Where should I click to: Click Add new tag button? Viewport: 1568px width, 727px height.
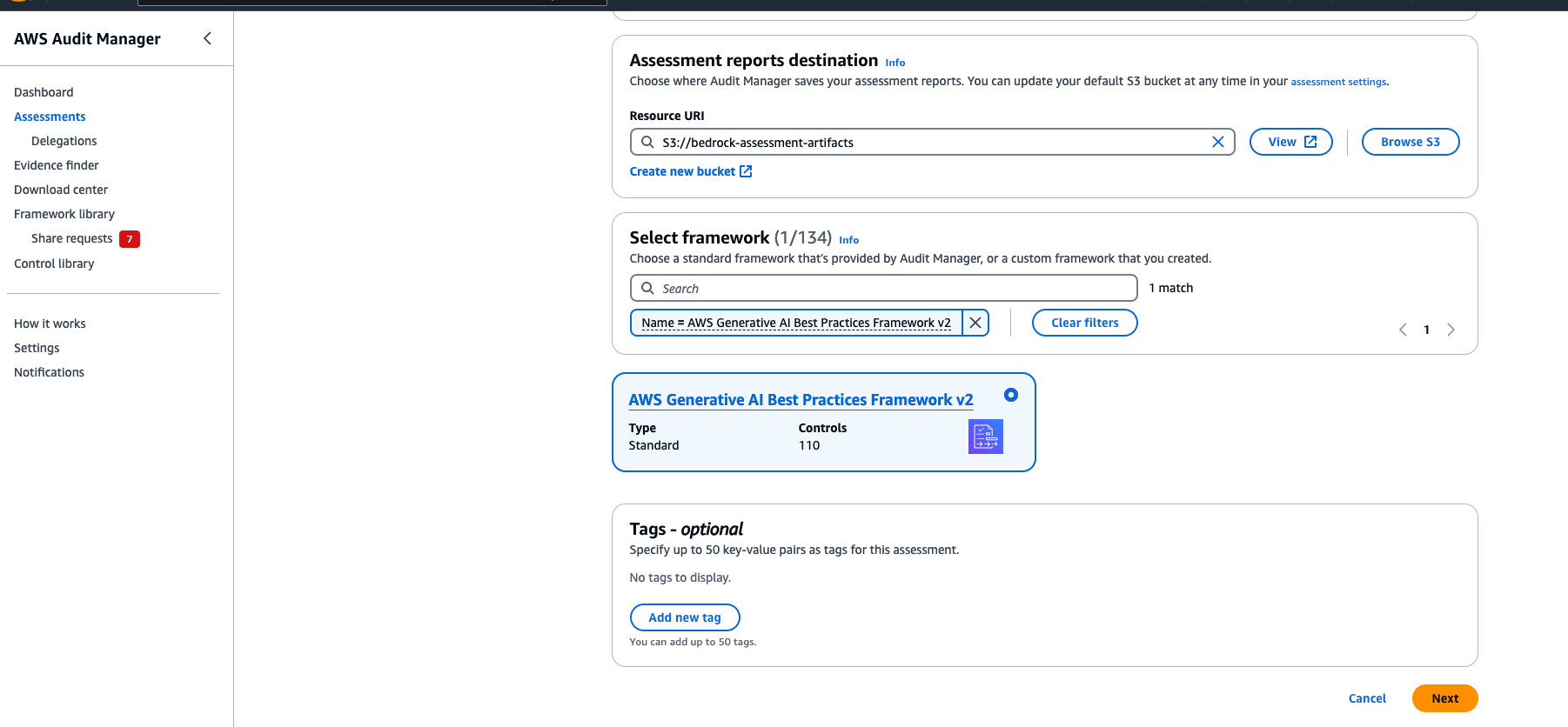coord(685,617)
